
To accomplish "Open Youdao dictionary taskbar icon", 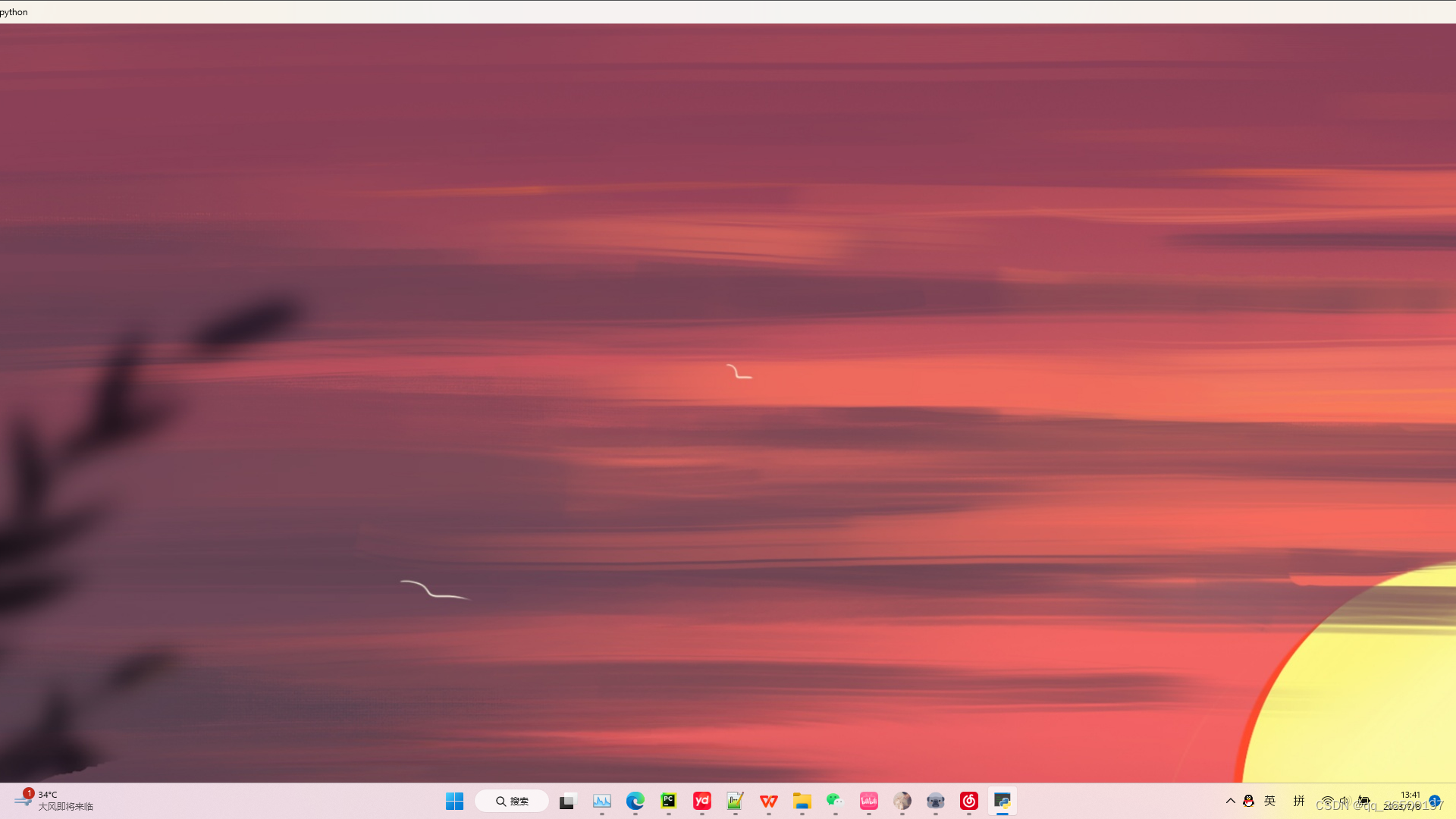I will pyautogui.click(x=701, y=801).
